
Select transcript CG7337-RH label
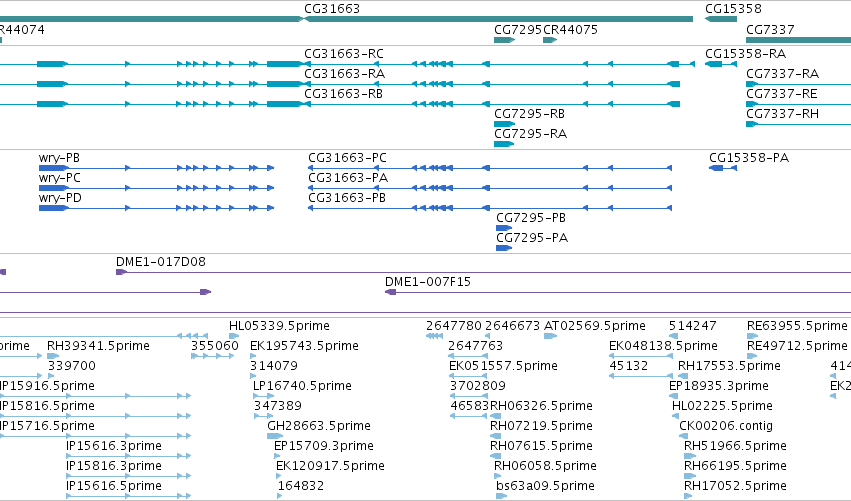[x=782, y=114]
